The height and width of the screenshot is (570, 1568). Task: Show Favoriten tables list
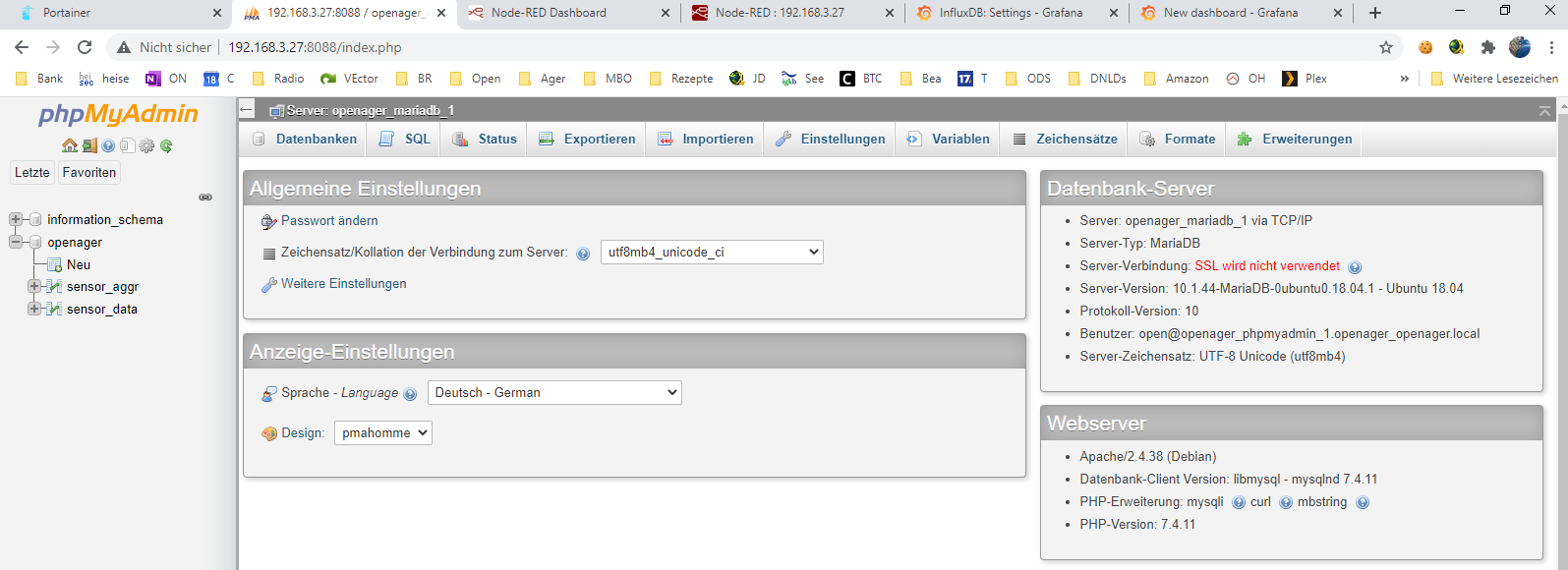(x=89, y=173)
